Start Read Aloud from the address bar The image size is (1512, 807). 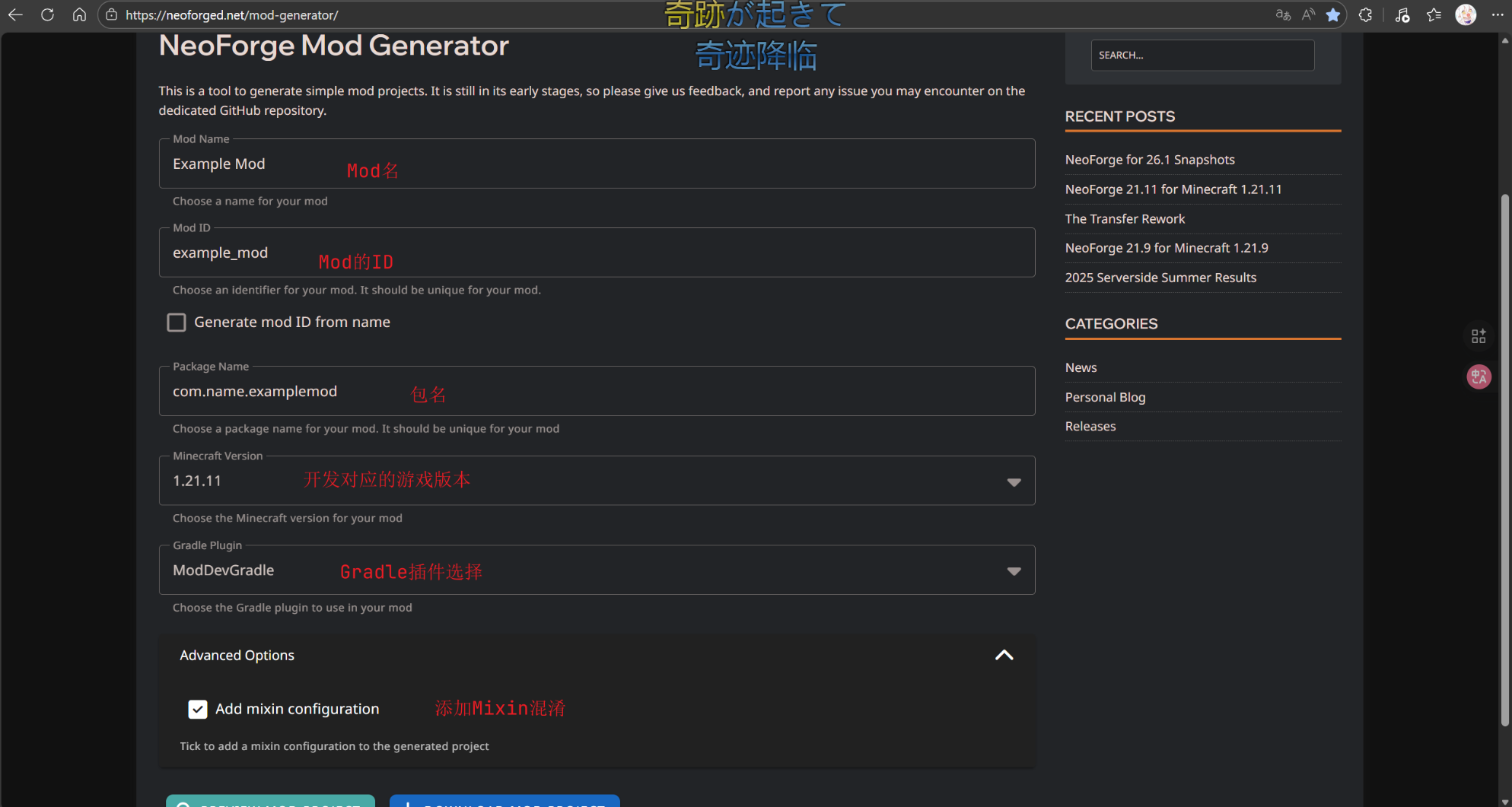[x=1308, y=14]
